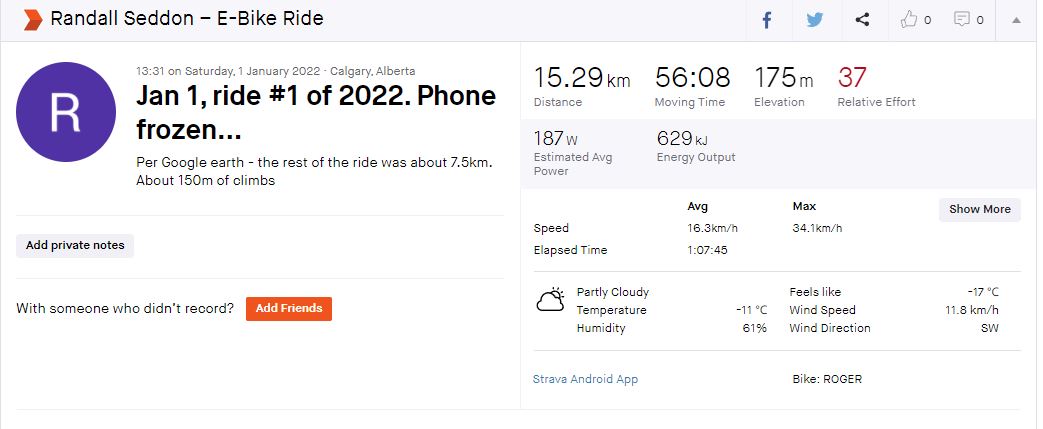1043x429 pixels.
Task: Share activity on Facebook
Action: 766,20
